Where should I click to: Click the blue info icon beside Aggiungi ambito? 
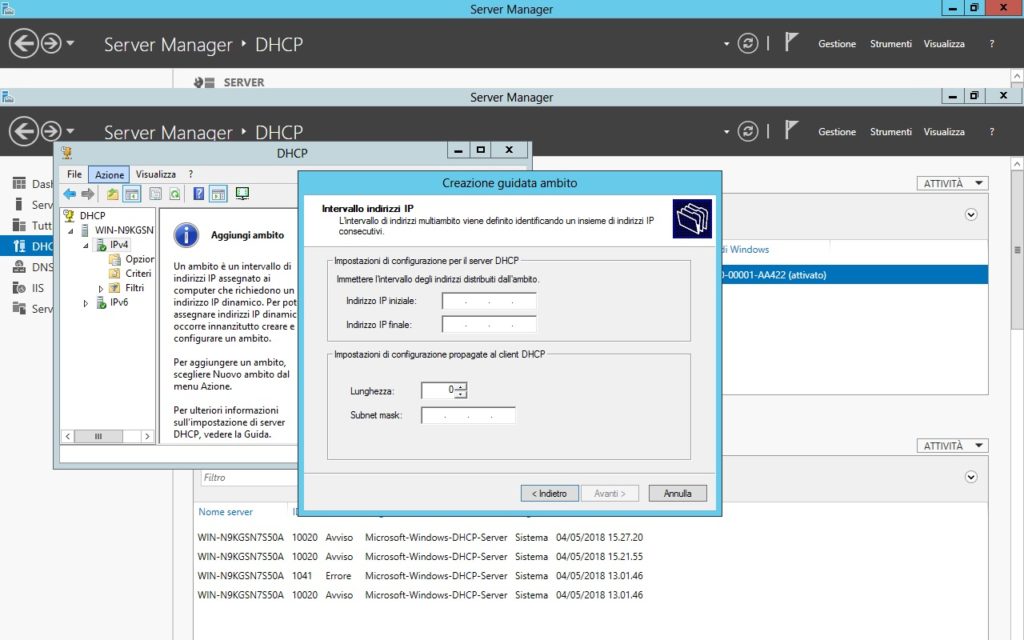tap(186, 235)
